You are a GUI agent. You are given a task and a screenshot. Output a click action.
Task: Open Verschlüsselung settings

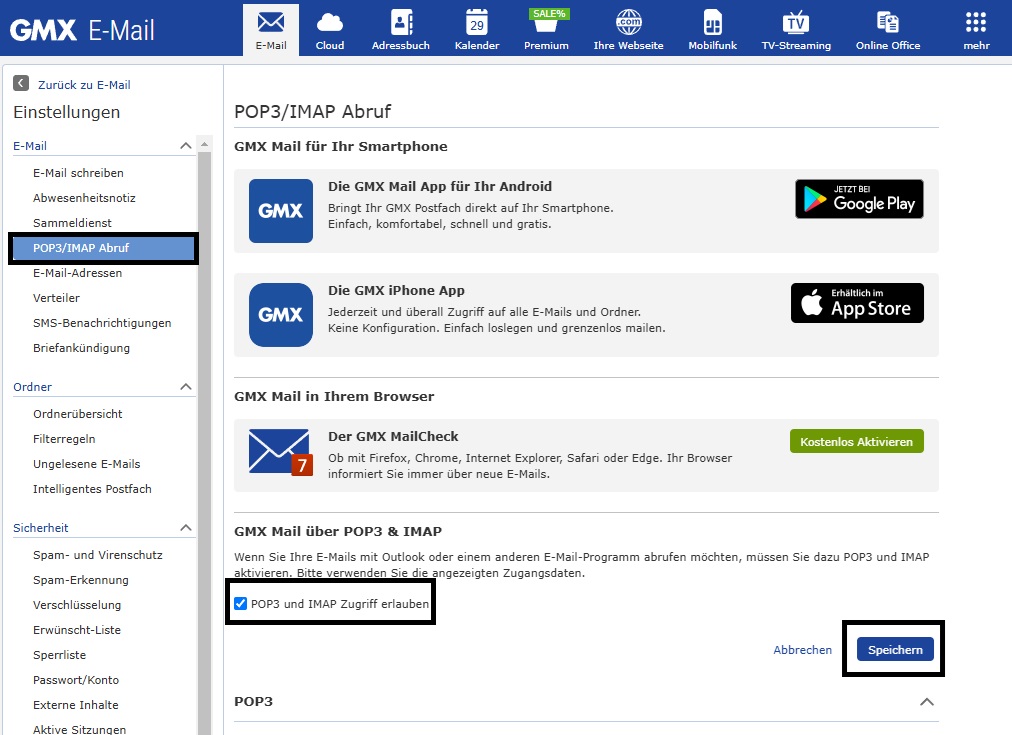pyautogui.click(x=77, y=605)
